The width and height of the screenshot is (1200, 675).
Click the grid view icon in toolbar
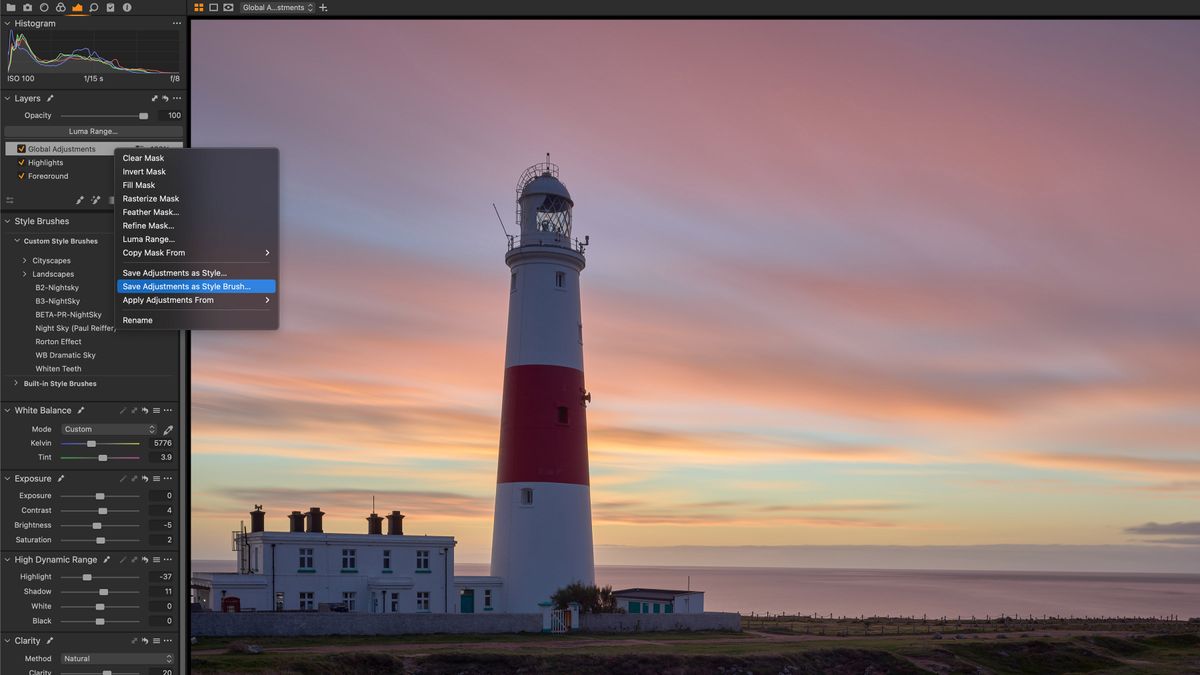point(199,7)
